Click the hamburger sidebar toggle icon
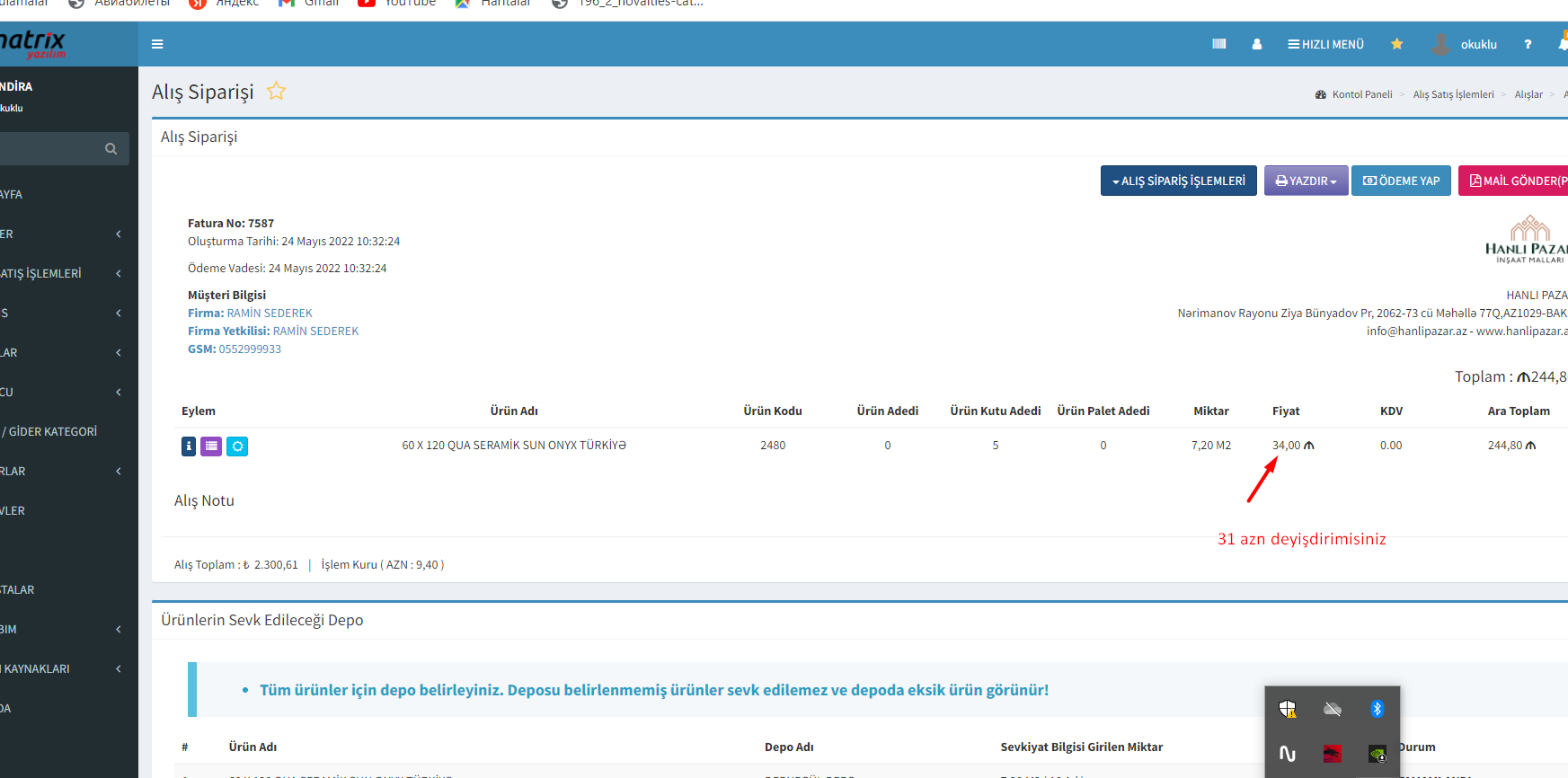 click(x=157, y=44)
